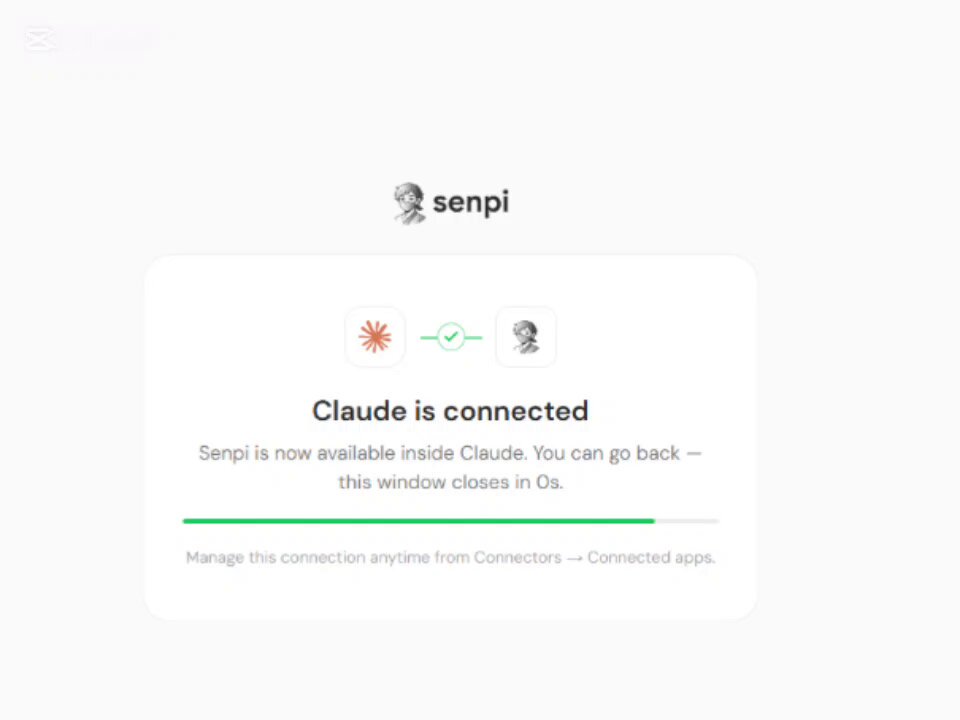The height and width of the screenshot is (720, 960).
Task: Click the senpi wordmark text
Action: [471, 203]
